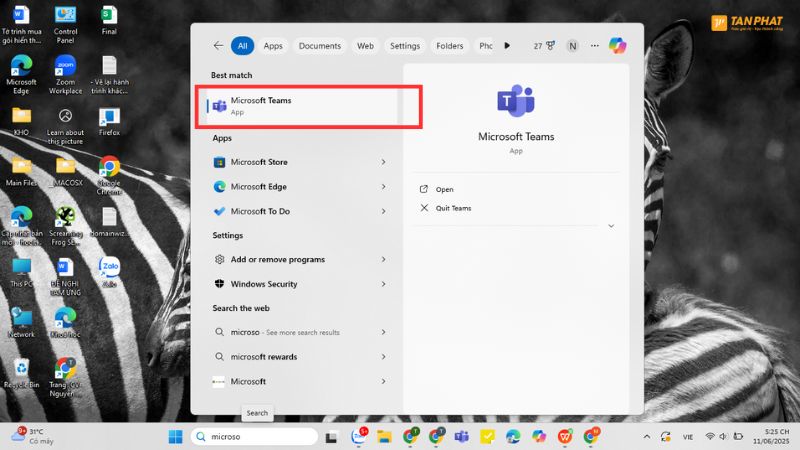Open the yellow Sticky Notes taskbar icon
Image resolution: width=800 pixels, height=450 pixels.
pyautogui.click(x=487, y=437)
